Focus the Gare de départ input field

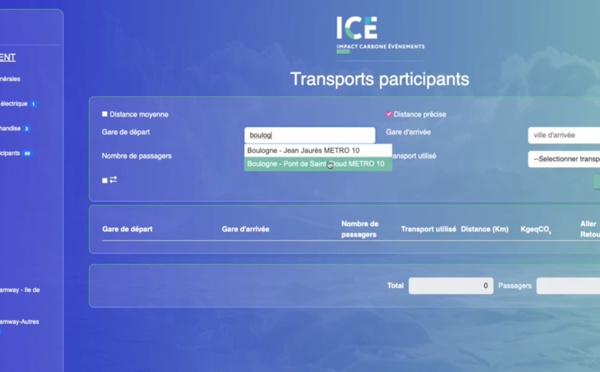[310, 135]
